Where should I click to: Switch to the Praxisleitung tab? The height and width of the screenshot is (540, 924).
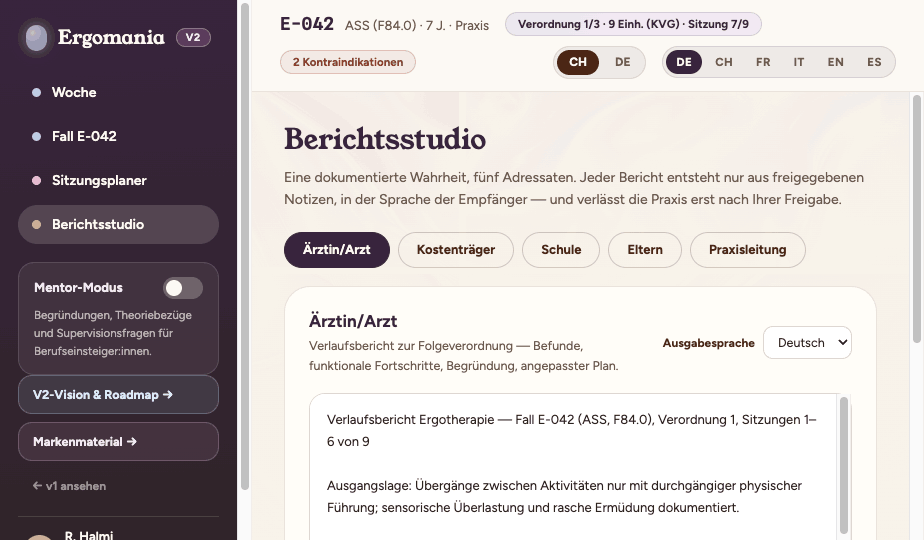pos(747,250)
